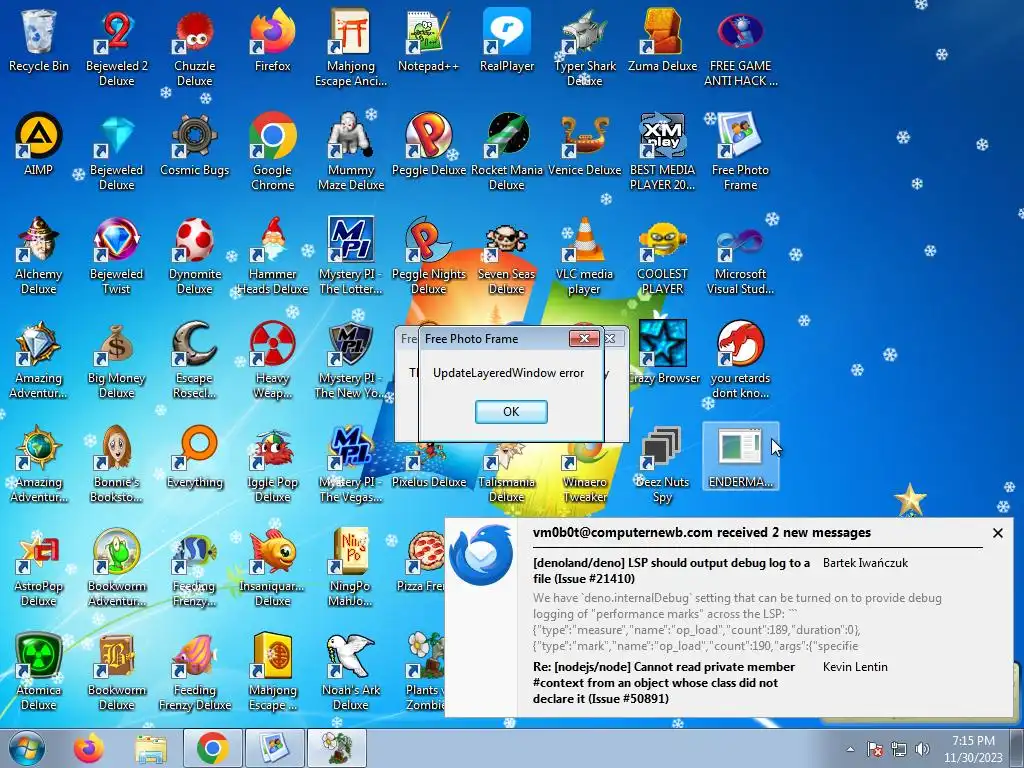This screenshot has width=1024, height=768.
Task: Open the Action Center flag icon
Action: 875,749
